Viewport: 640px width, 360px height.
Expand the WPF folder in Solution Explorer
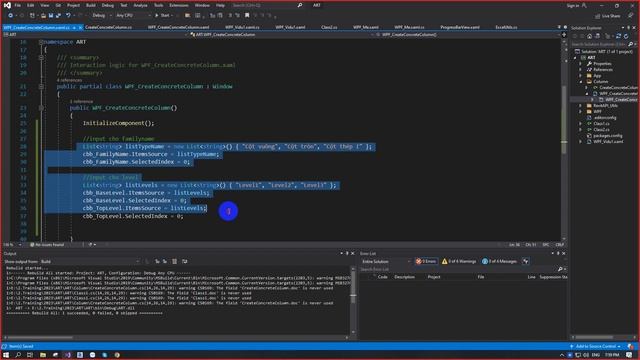(x=581, y=111)
